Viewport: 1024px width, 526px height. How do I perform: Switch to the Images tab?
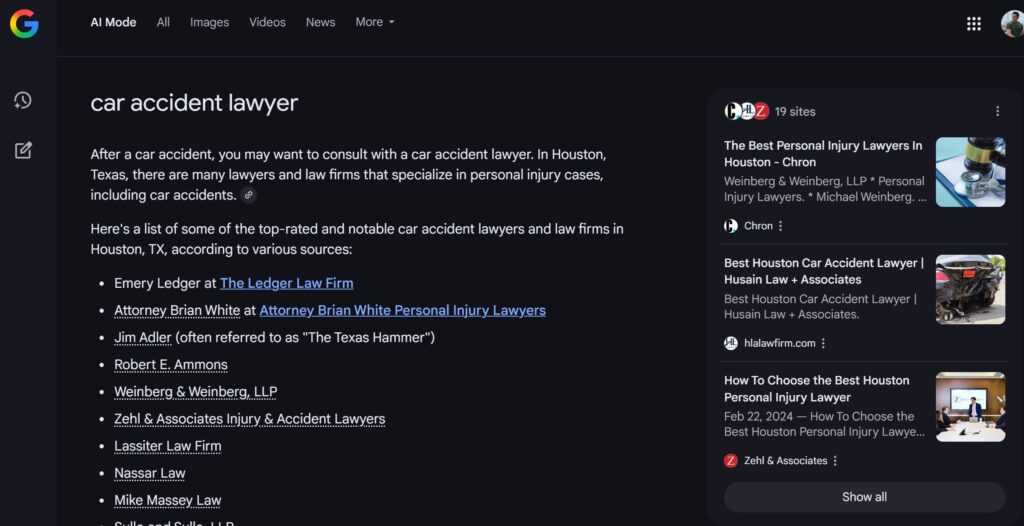pyautogui.click(x=210, y=22)
